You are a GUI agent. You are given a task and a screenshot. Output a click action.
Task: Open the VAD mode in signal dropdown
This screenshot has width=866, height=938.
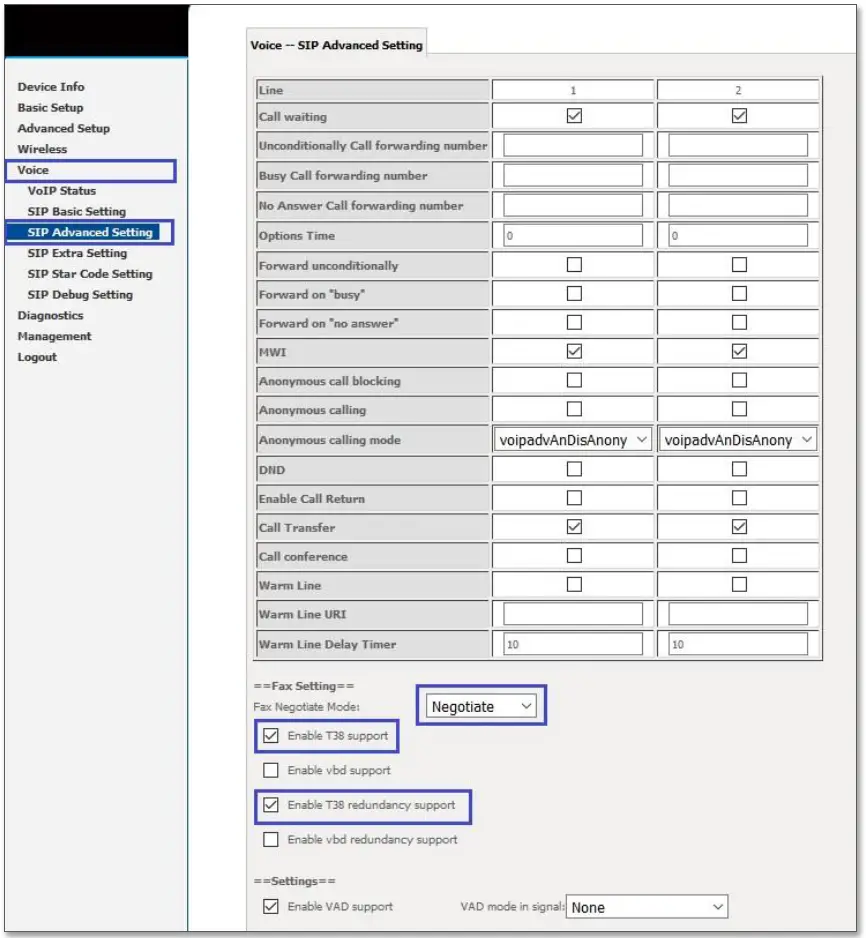[x=646, y=906]
